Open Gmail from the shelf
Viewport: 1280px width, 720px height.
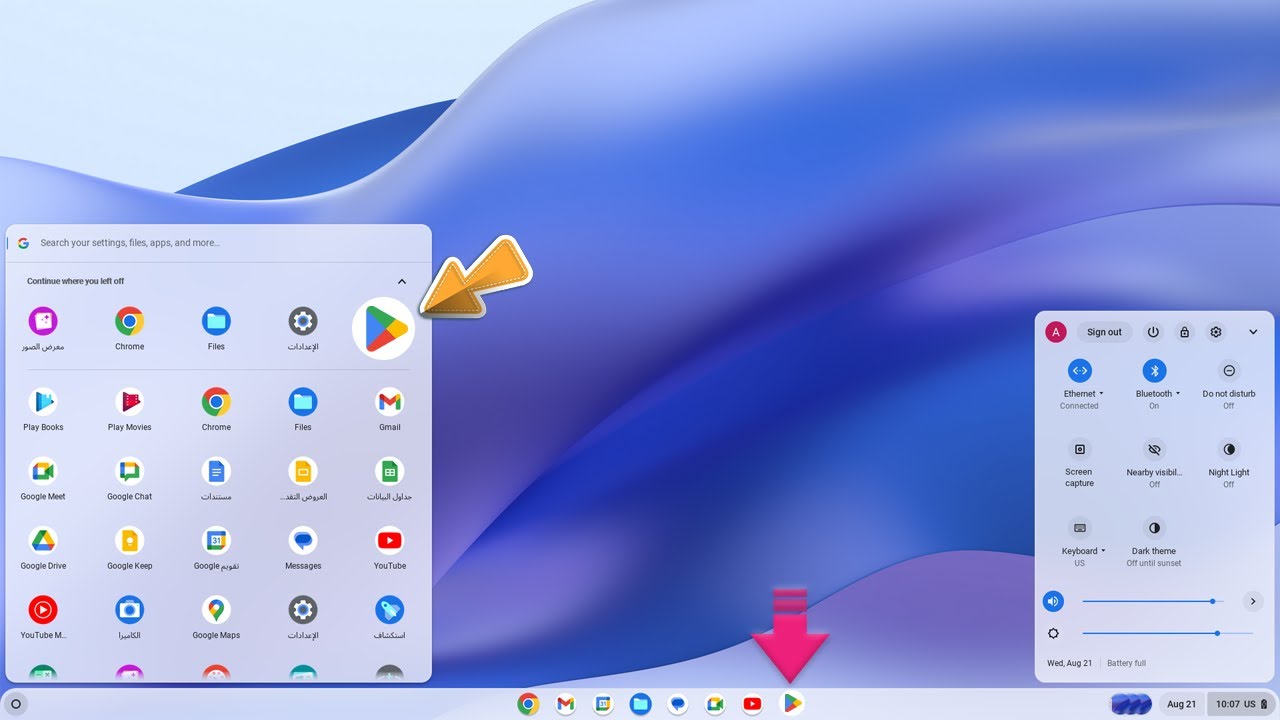(566, 704)
